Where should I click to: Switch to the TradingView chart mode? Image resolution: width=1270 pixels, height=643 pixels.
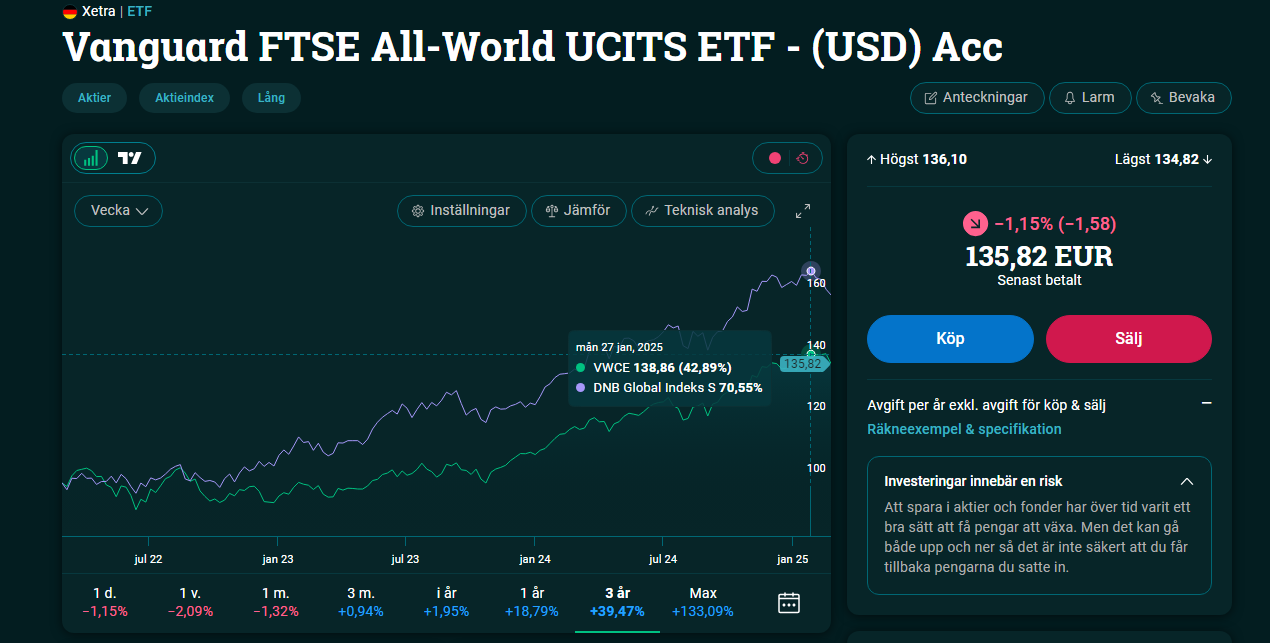coord(130,158)
